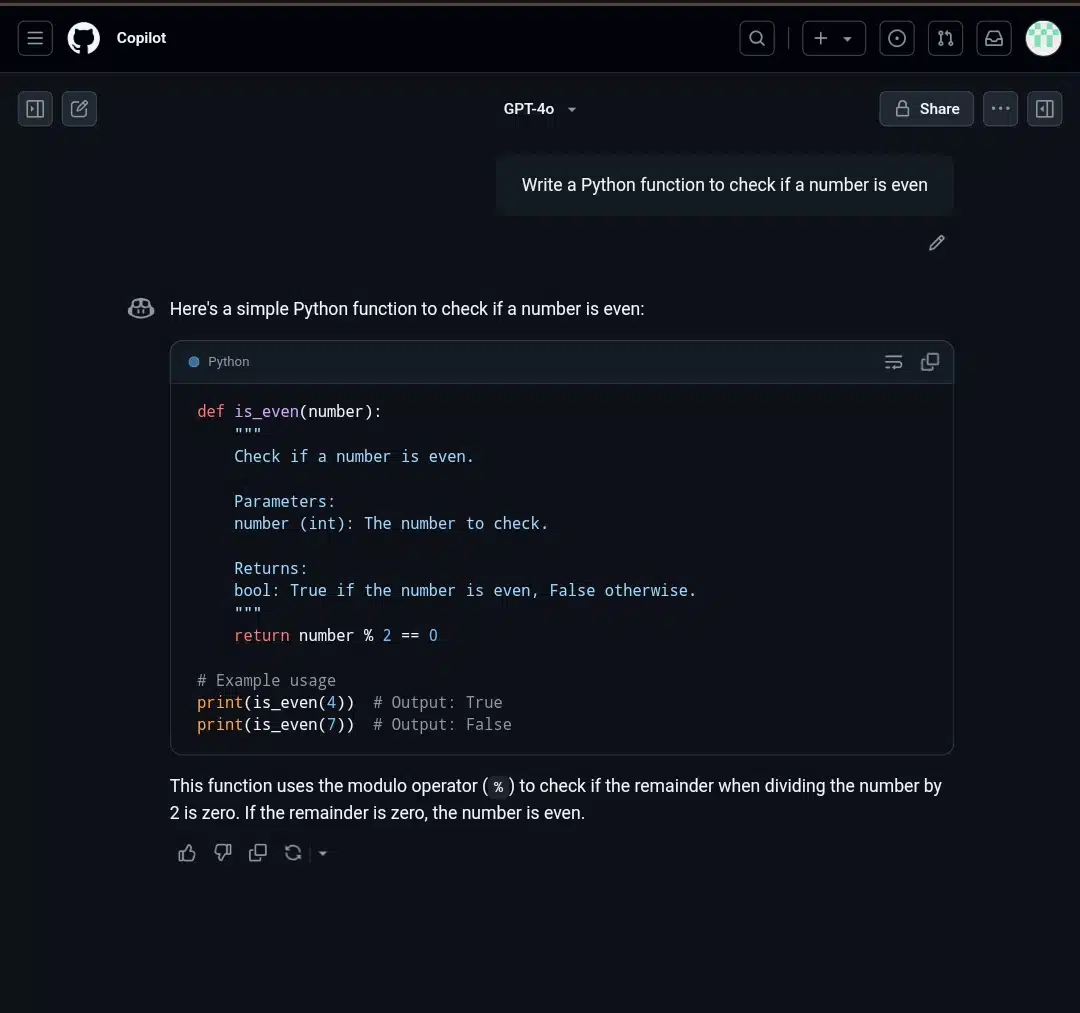Click 'Here's a simple Python function' intro text
This screenshot has height=1013, width=1080.
pos(407,309)
